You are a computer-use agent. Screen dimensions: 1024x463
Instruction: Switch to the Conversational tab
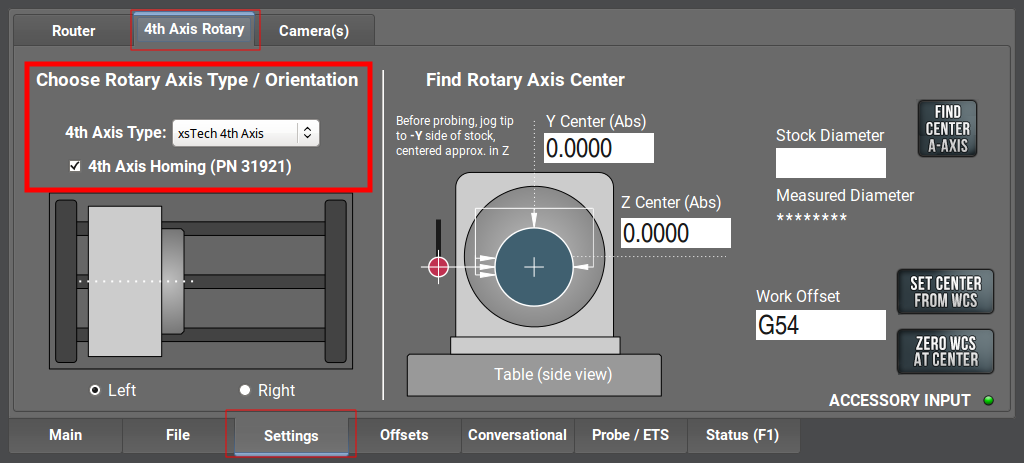tap(517, 435)
